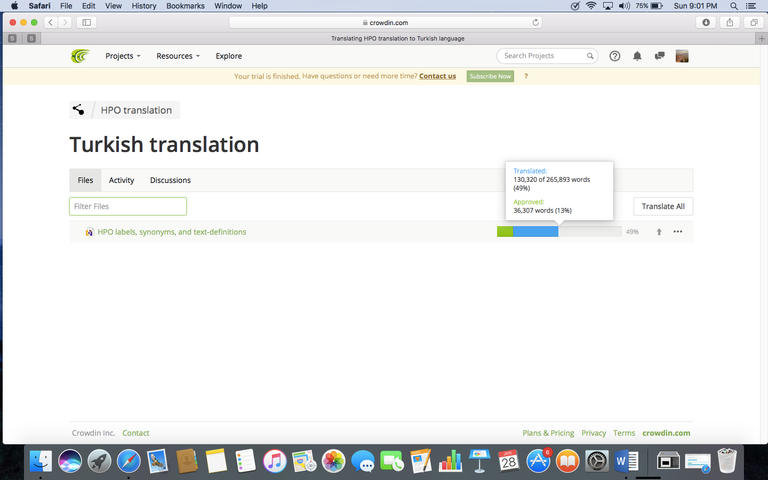Viewport: 768px width, 480px height.
Task: Add a new Safari tab
Action: pos(761,38)
